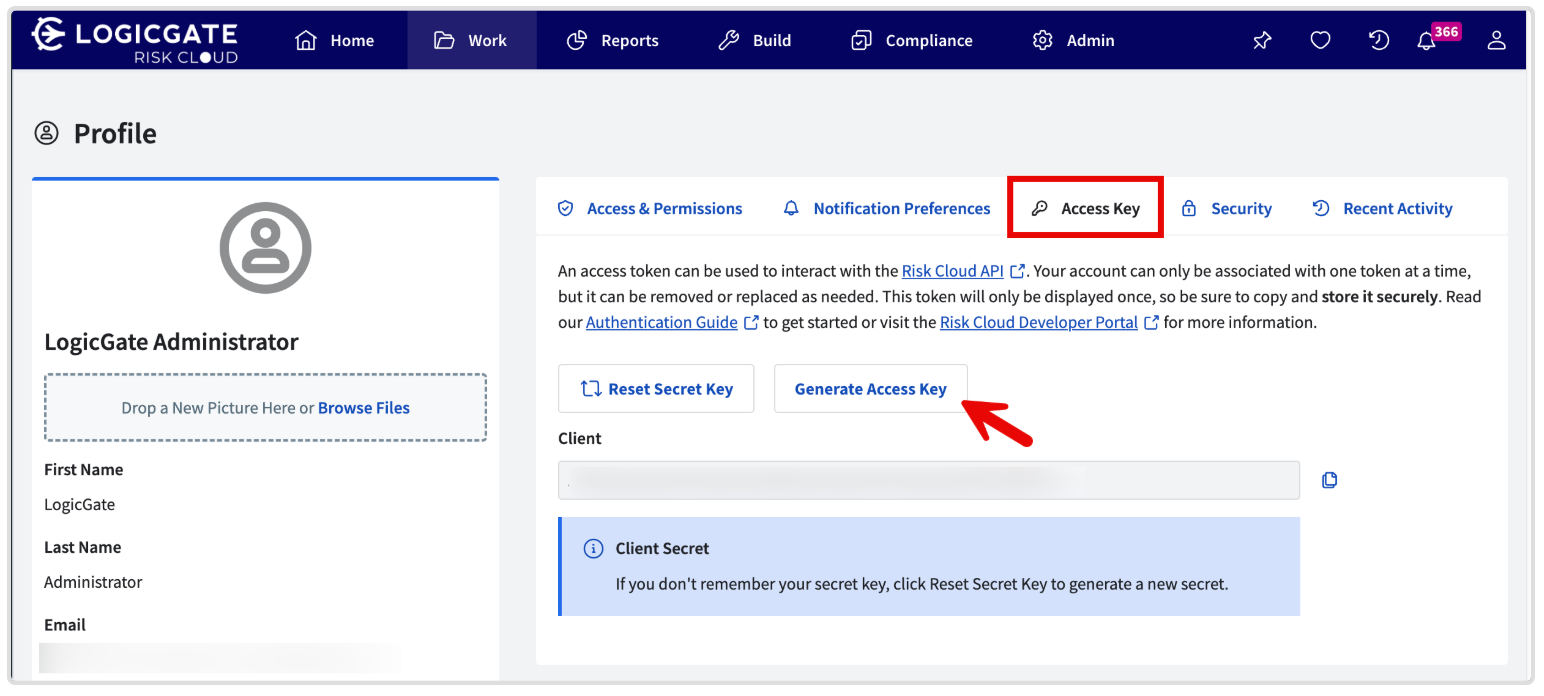Open the Build menu
The image size is (1544, 696).
click(x=755, y=40)
